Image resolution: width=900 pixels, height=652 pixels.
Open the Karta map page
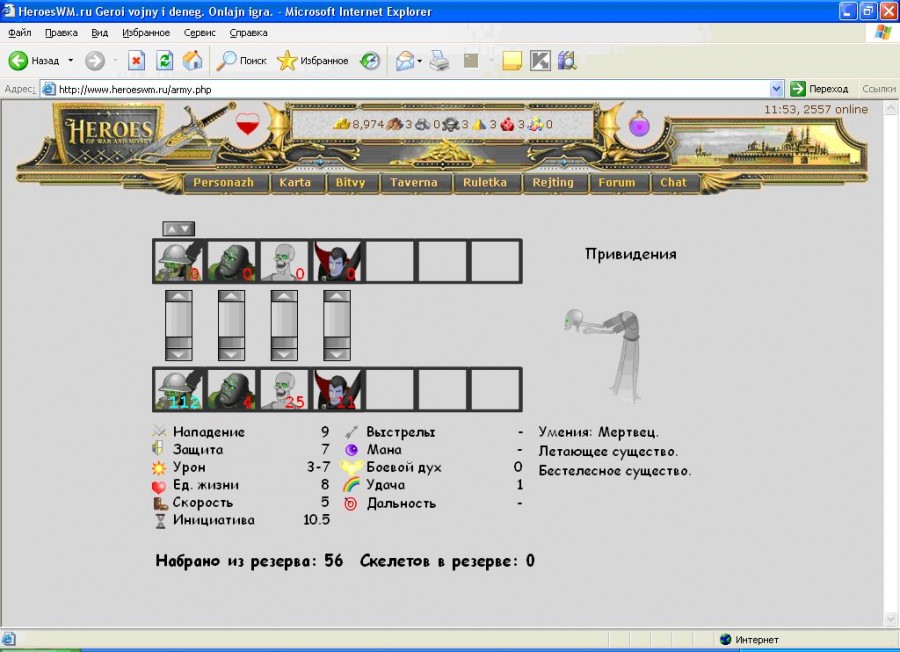tap(296, 183)
